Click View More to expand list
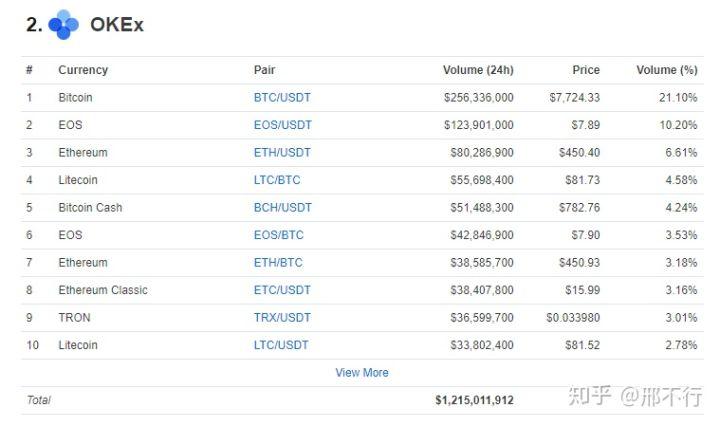Image resolution: width=720 pixels, height=426 pixels. [362, 373]
